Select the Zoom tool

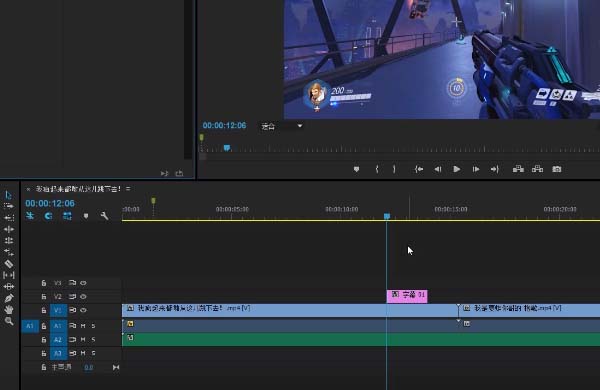pyautogui.click(x=9, y=321)
